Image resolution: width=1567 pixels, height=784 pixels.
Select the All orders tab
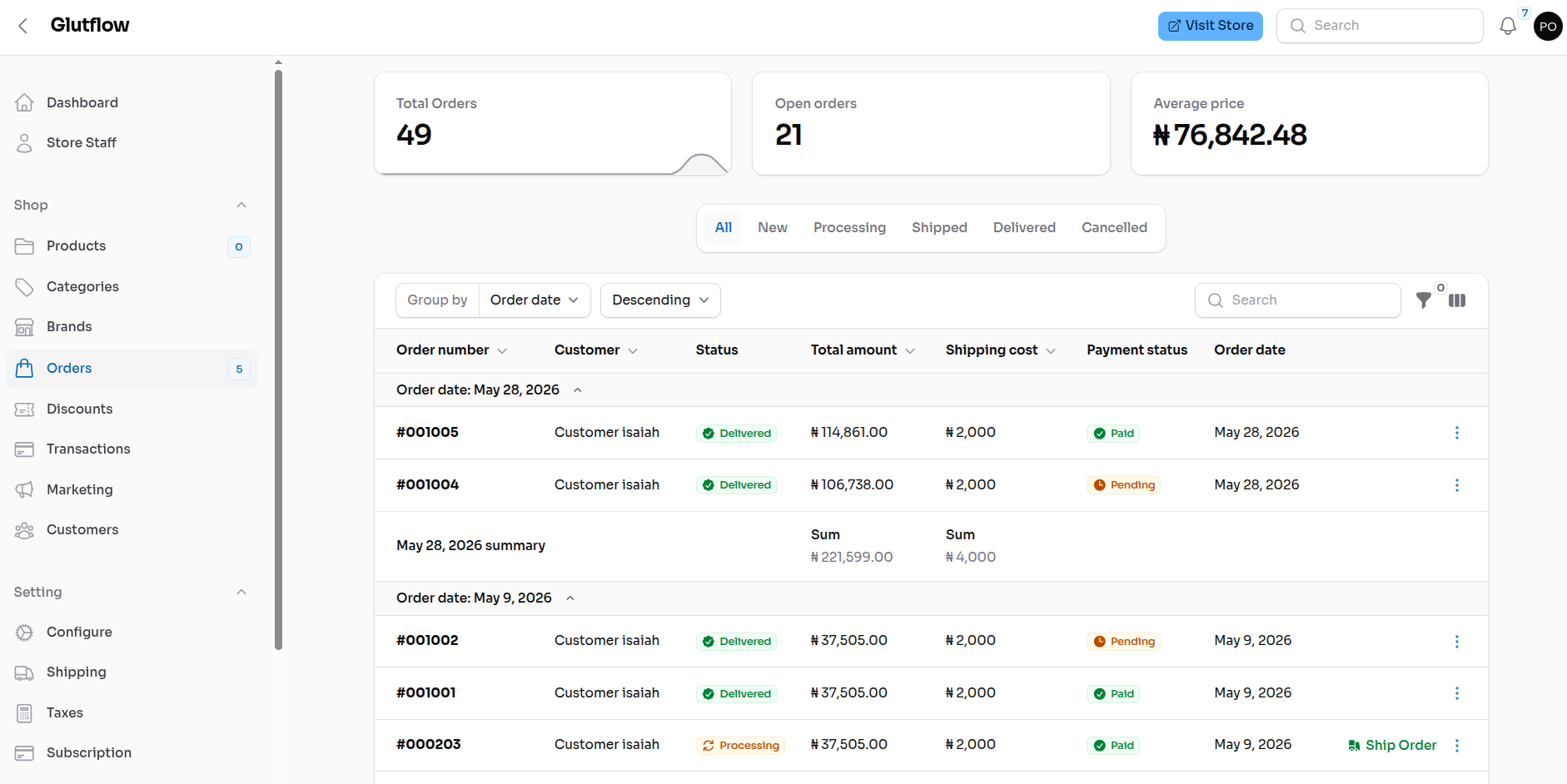[x=724, y=228]
